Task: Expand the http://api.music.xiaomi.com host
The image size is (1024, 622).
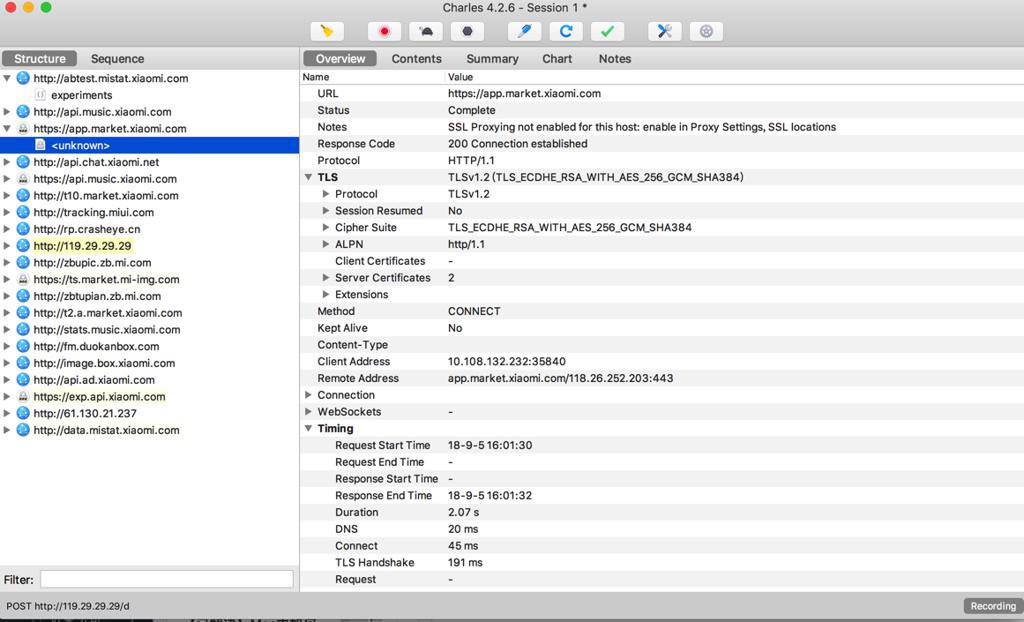Action: point(7,112)
